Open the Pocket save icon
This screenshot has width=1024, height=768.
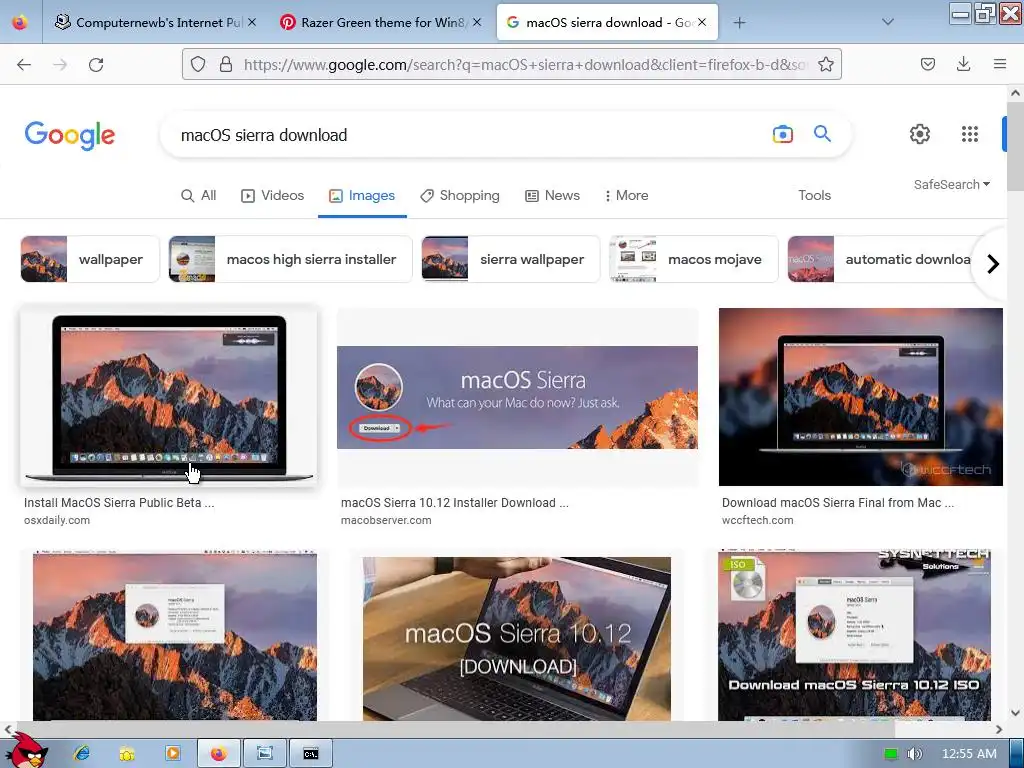coord(927,64)
